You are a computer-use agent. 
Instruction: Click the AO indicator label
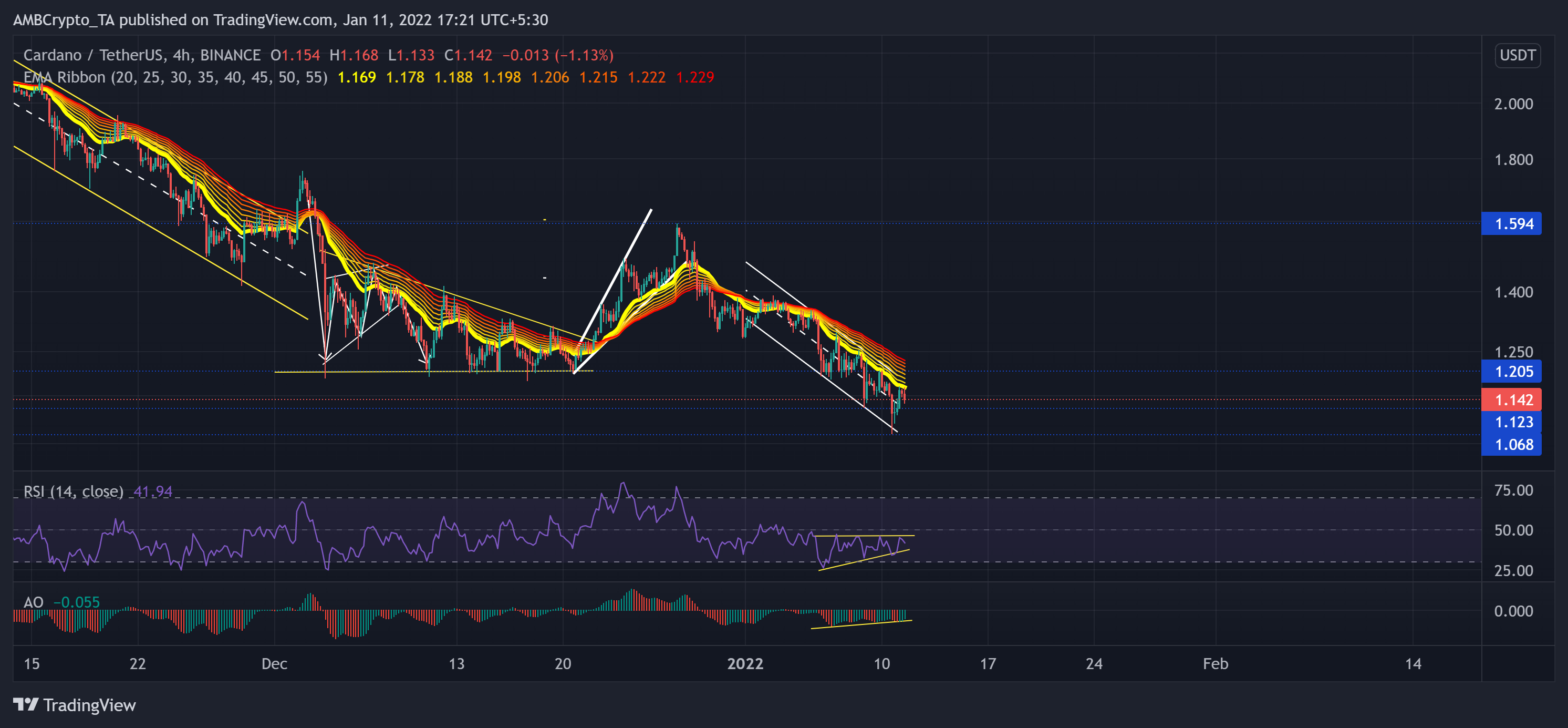[x=34, y=602]
